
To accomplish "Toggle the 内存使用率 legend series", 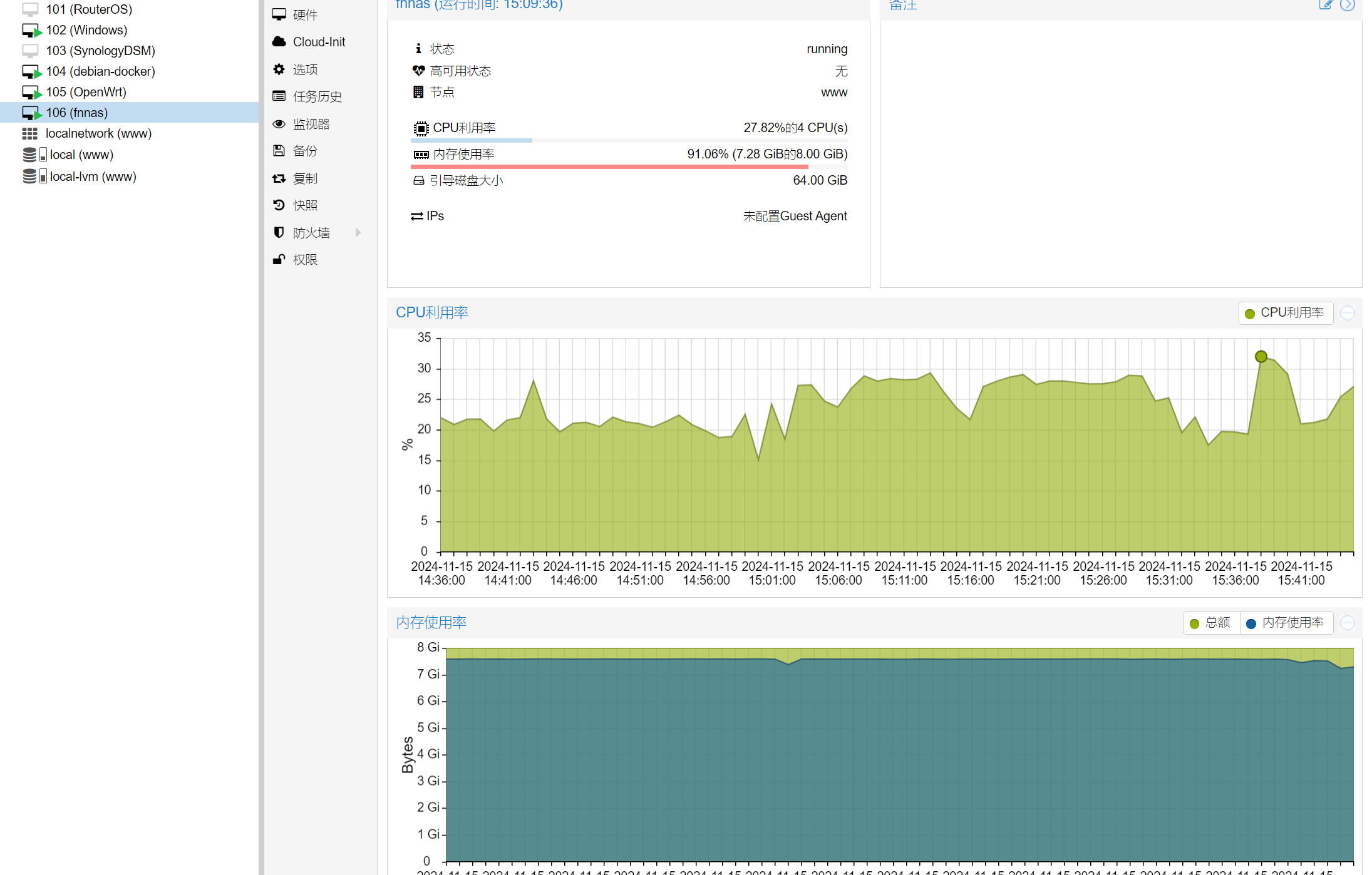I will coord(1286,623).
